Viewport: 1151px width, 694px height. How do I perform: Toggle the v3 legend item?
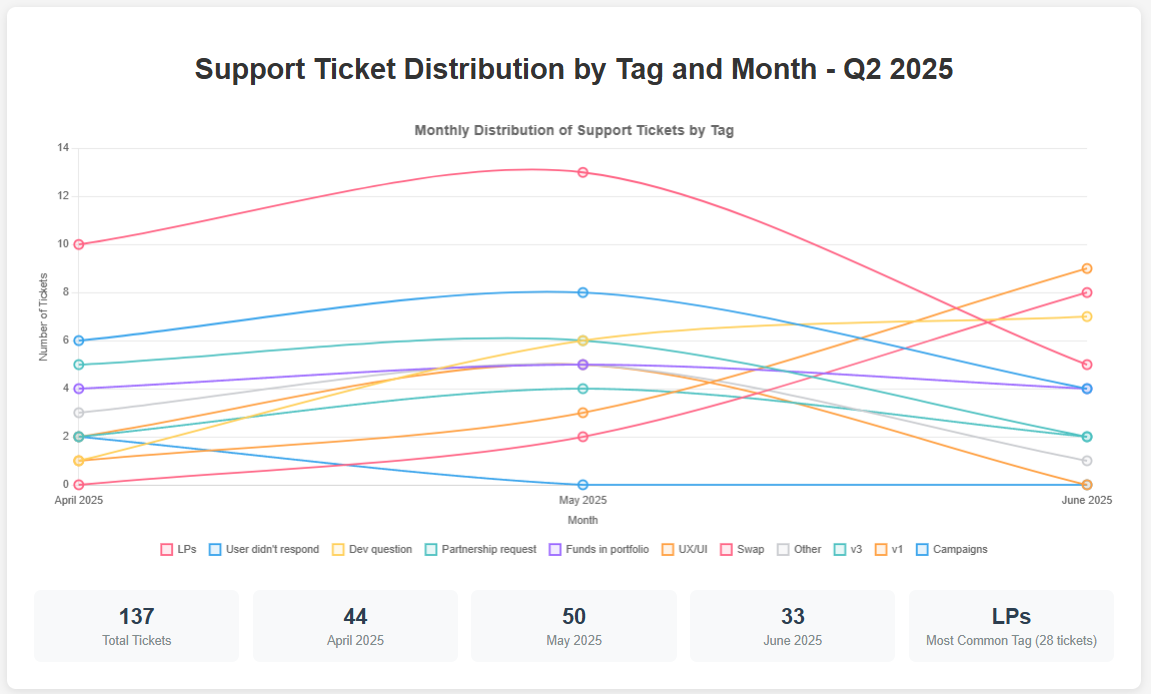(x=847, y=549)
